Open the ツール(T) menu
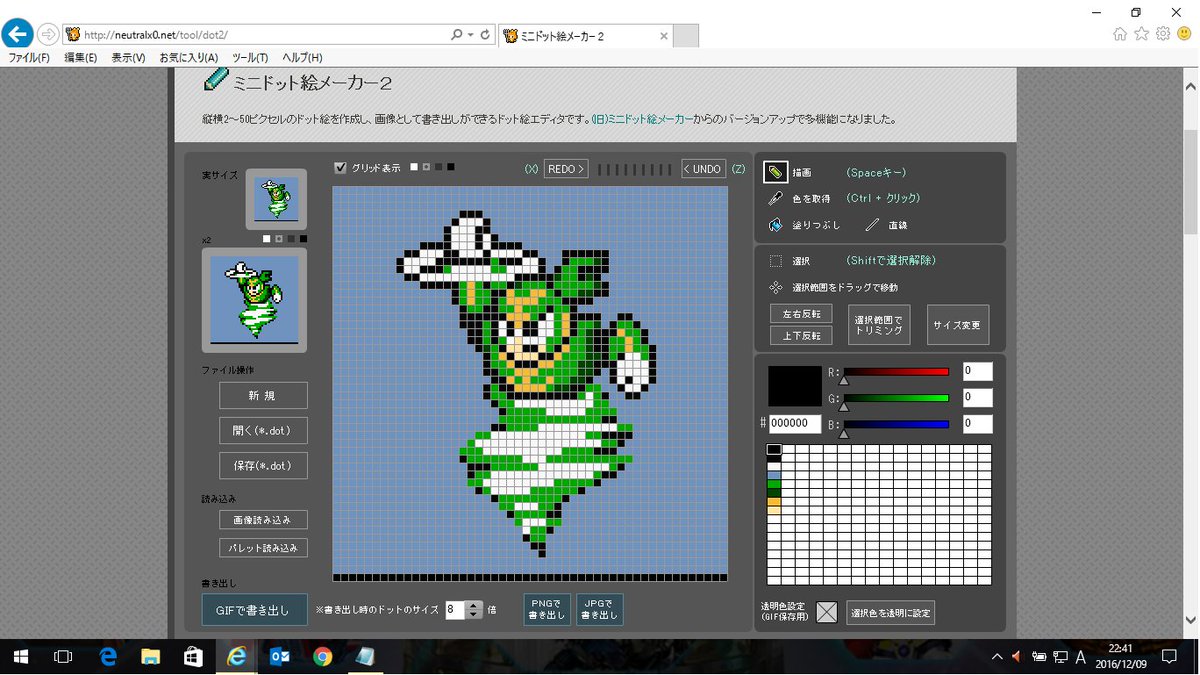Image resolution: width=1200 pixels, height=675 pixels. (x=250, y=58)
